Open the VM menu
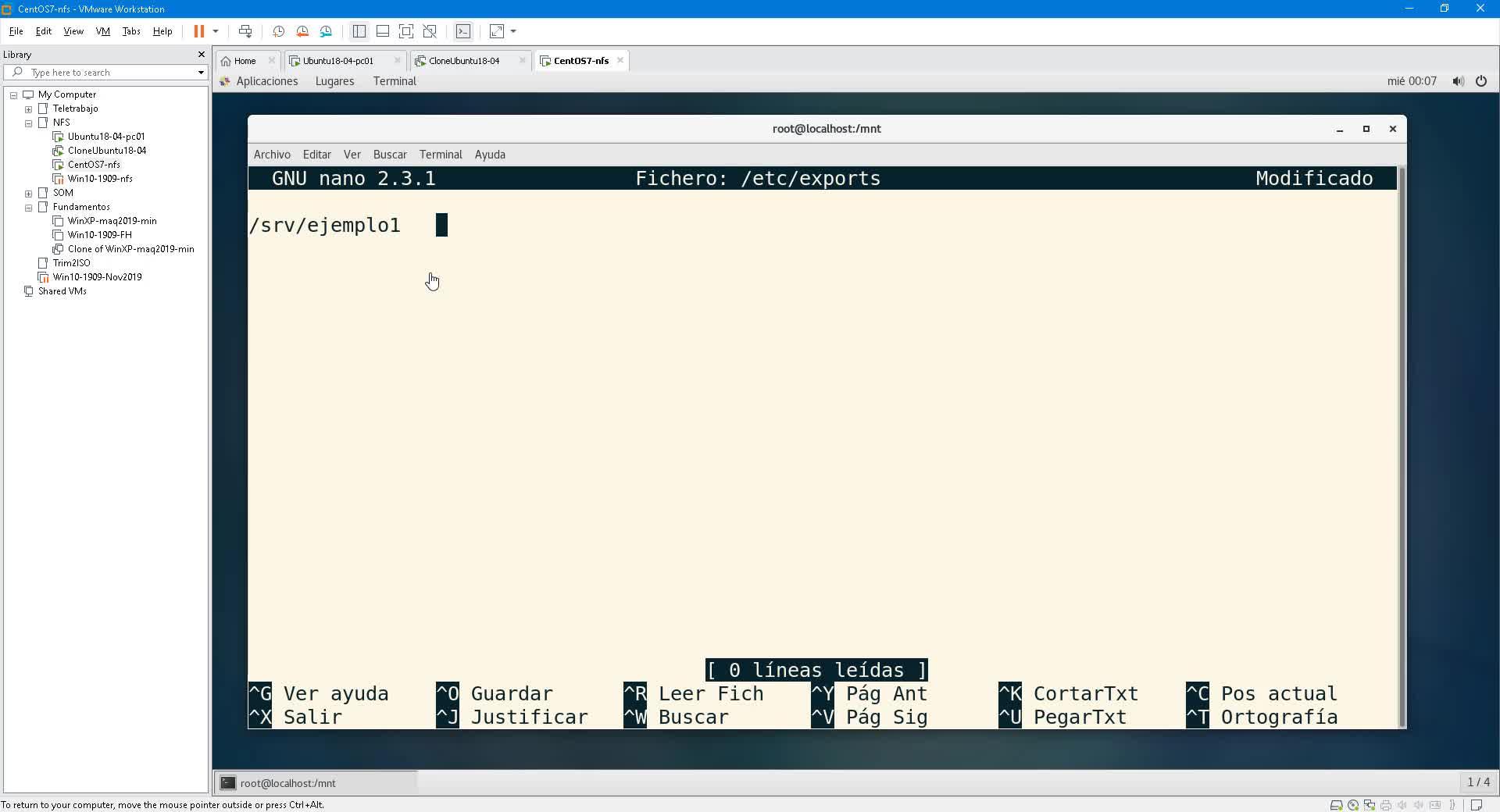Viewport: 1500px width, 812px height. click(103, 31)
